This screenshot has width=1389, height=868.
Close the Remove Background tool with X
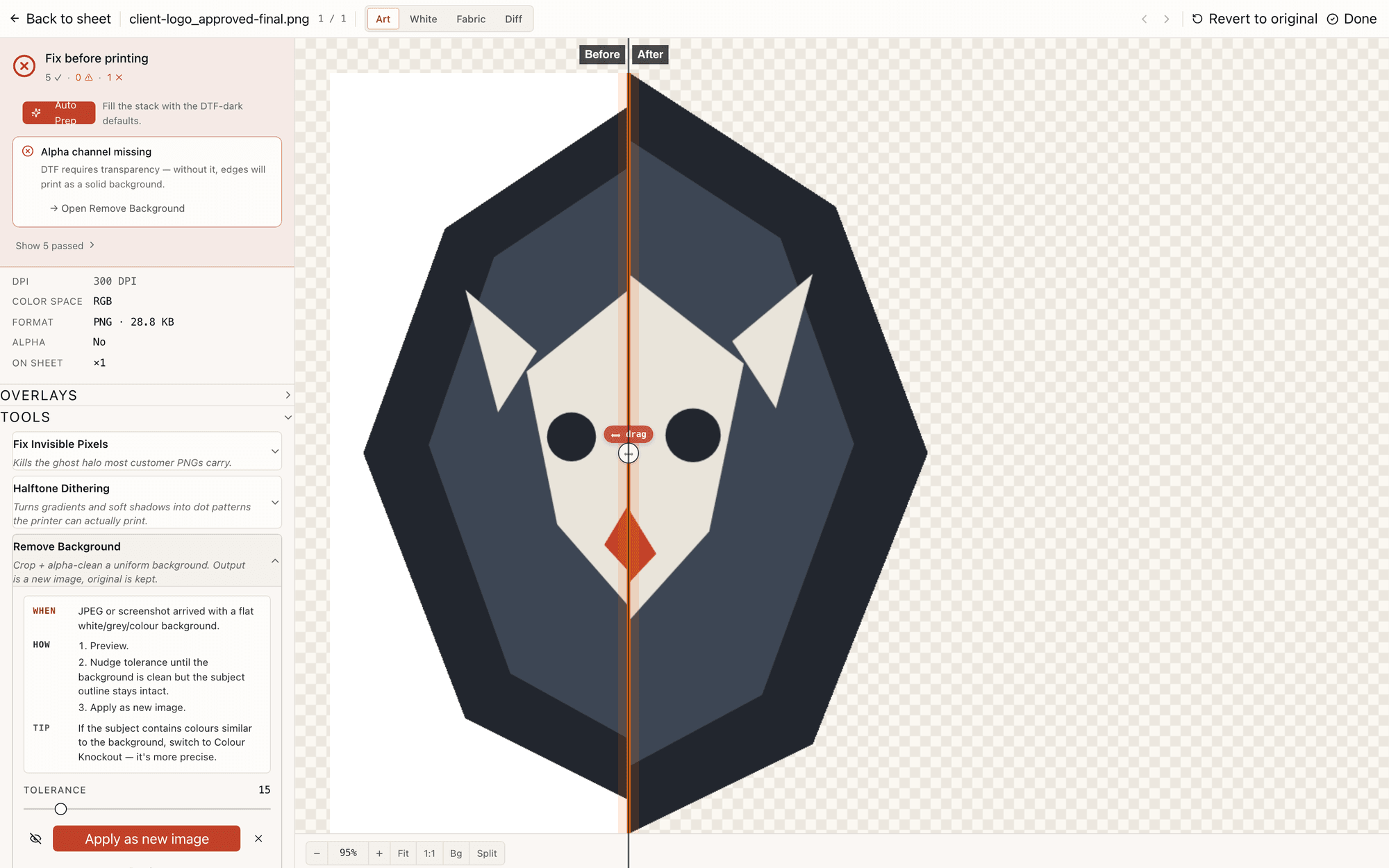coord(258,839)
